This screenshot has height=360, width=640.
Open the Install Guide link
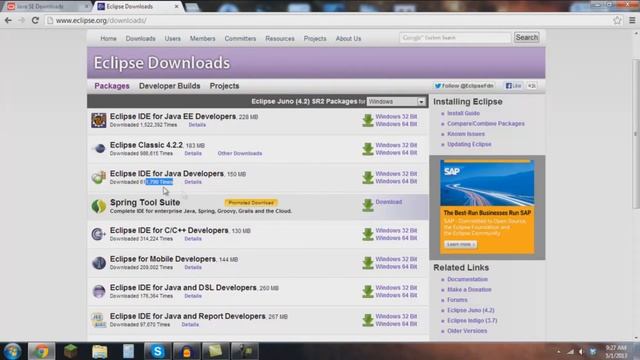pos(463,113)
